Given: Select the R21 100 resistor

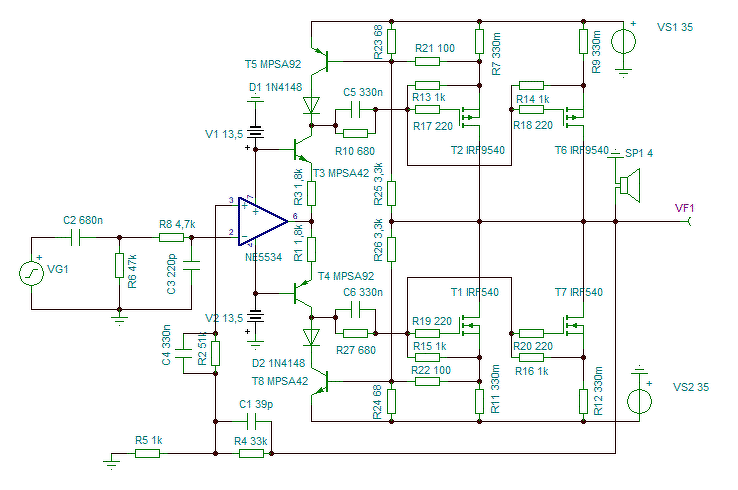Looking at the screenshot, I should click(427, 61).
